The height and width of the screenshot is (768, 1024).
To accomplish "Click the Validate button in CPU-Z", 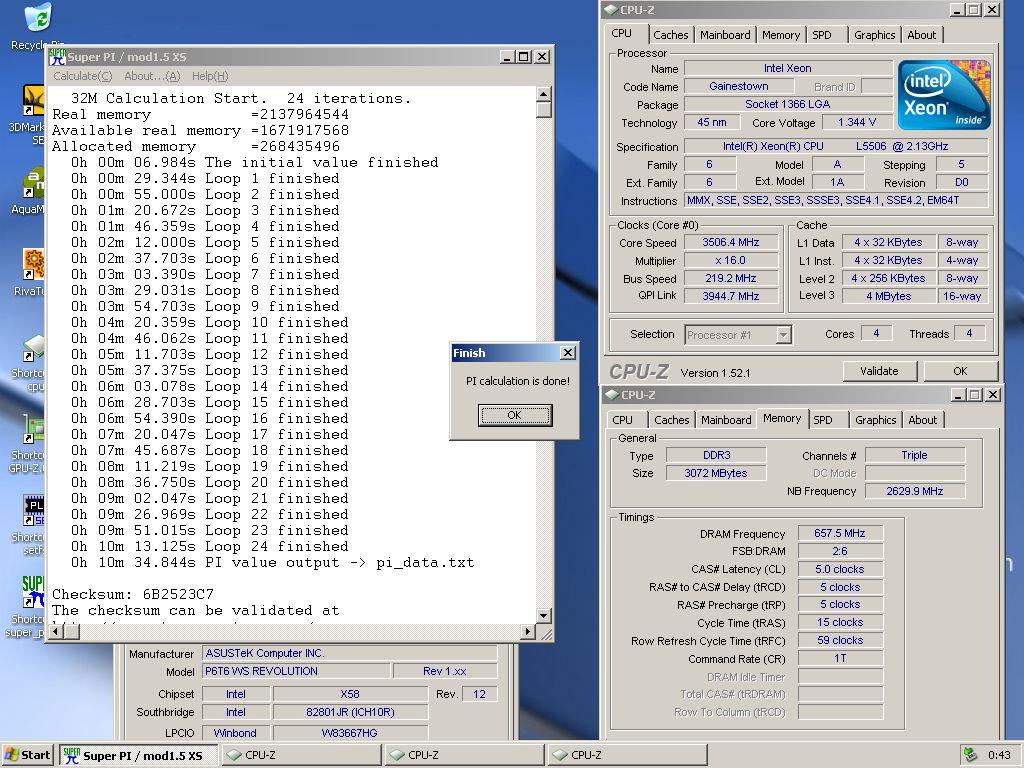I will (x=879, y=371).
